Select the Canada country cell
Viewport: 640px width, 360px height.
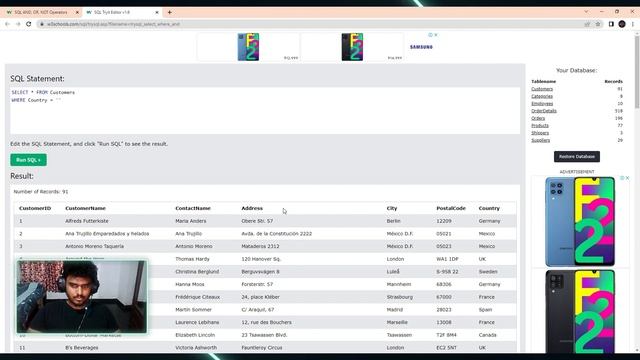487,335
